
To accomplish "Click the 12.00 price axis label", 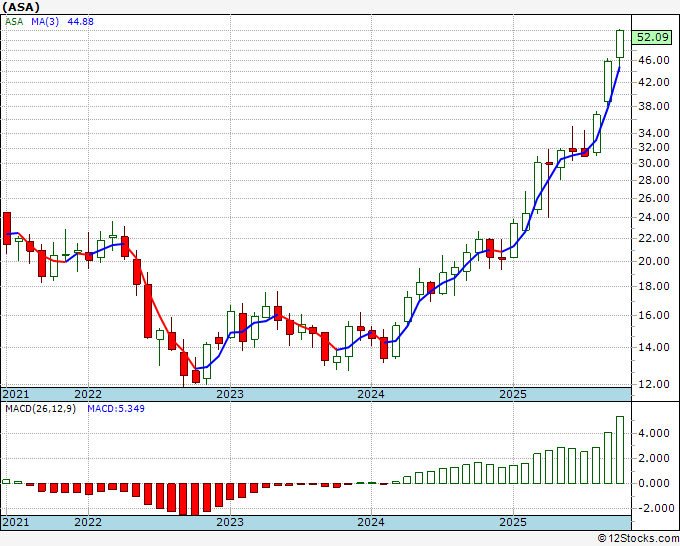I will [x=654, y=384].
